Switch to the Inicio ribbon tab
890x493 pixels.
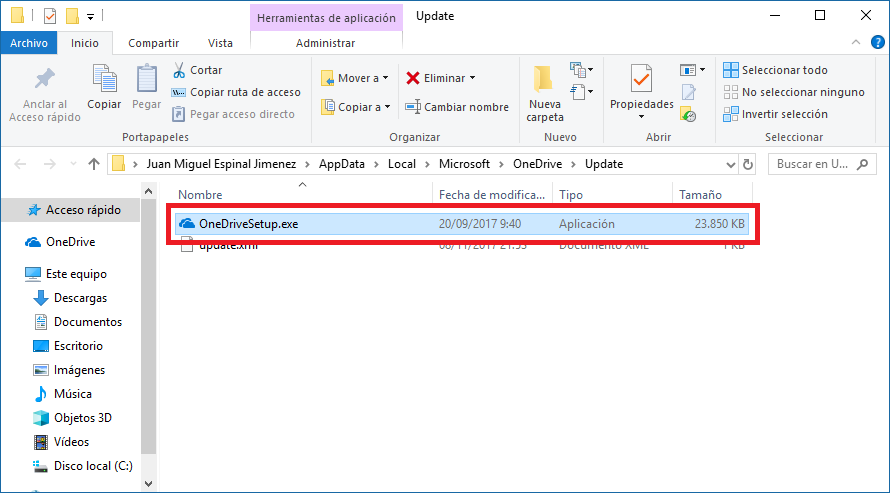tap(85, 43)
